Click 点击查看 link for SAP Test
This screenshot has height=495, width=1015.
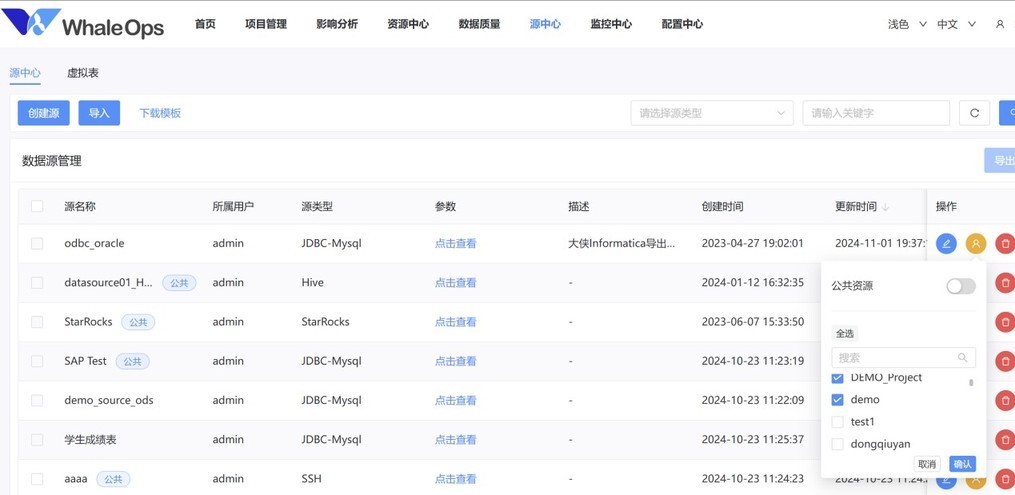tap(455, 361)
